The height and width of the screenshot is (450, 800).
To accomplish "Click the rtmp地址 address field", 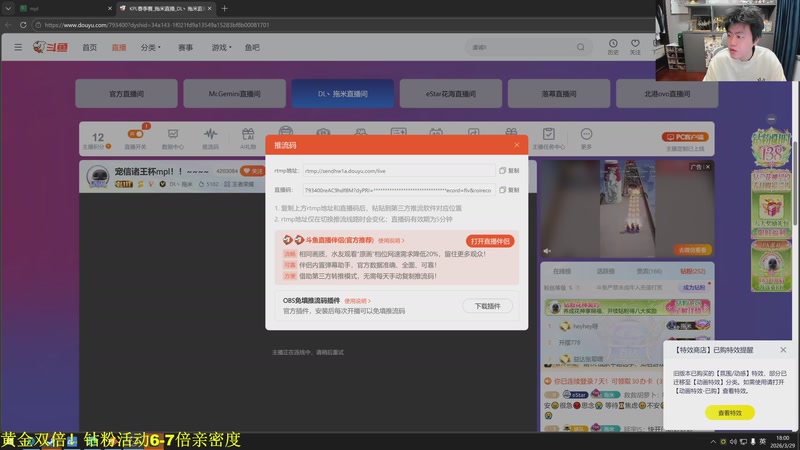I will [398, 171].
